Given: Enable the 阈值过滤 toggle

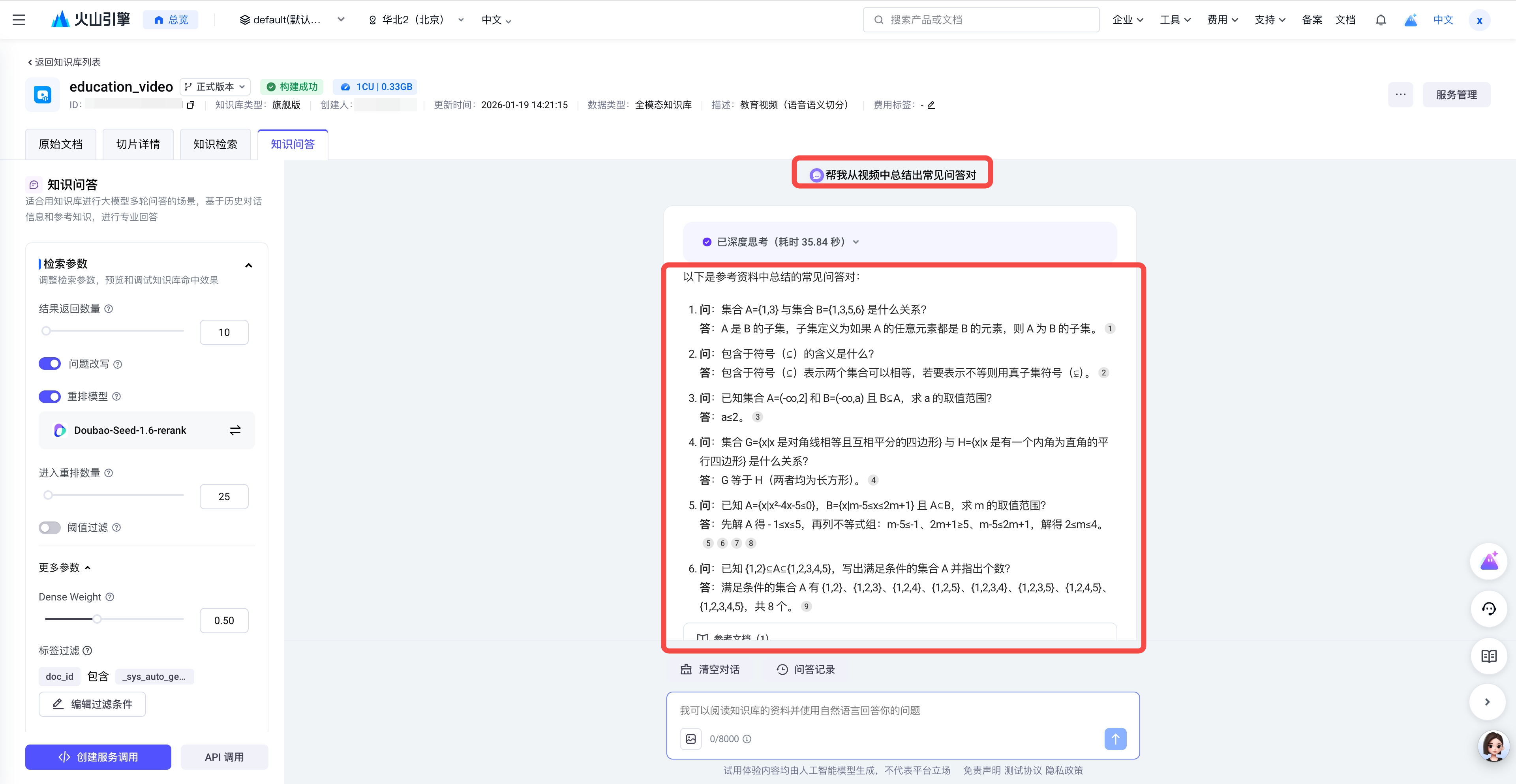Looking at the screenshot, I should (x=49, y=527).
